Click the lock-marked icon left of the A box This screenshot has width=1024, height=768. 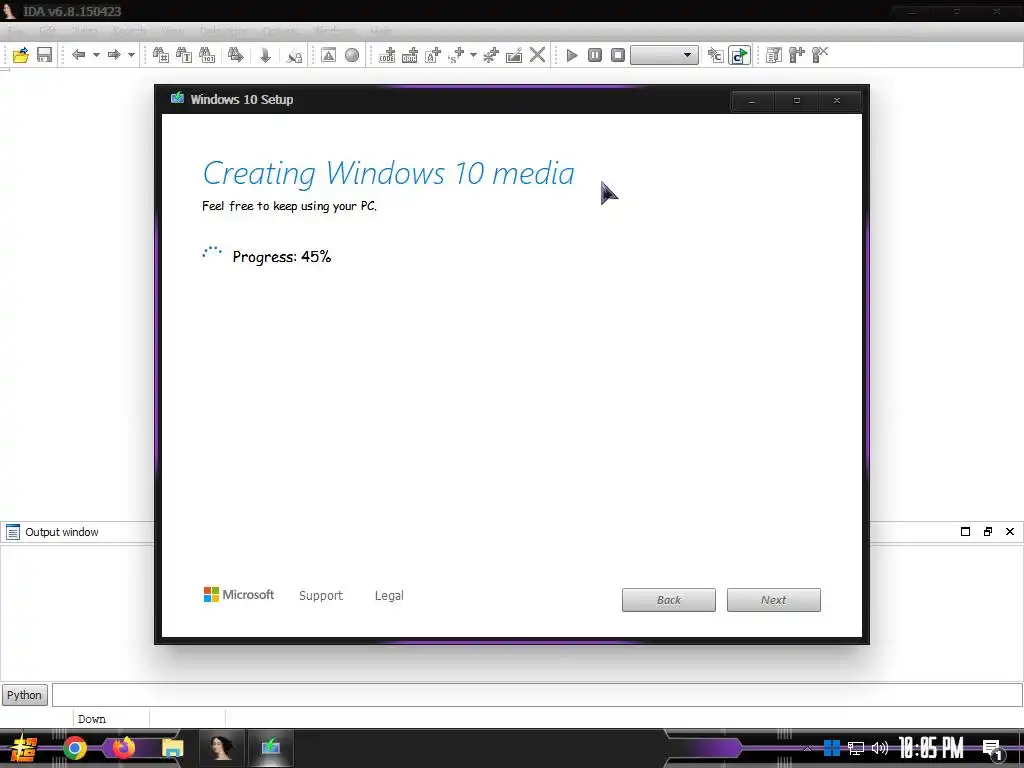[x=295, y=56]
